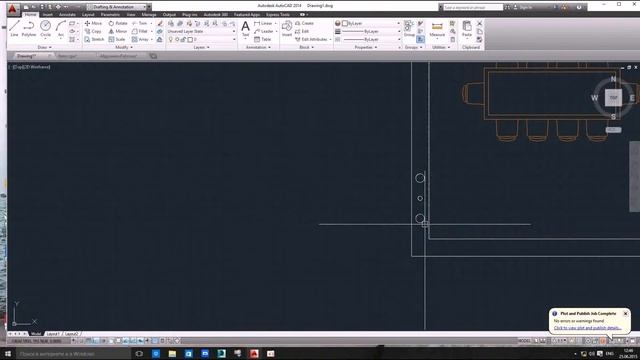Click the Windows taskbar search box
The width and height of the screenshot is (640, 360).
point(73,353)
